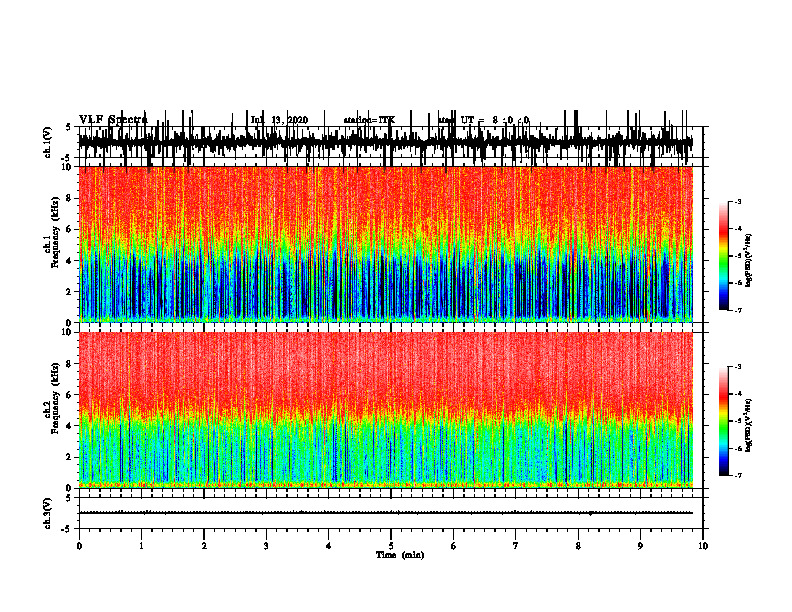
Task: Click the ch.3 flat voltage trace
Action: pos(386,513)
